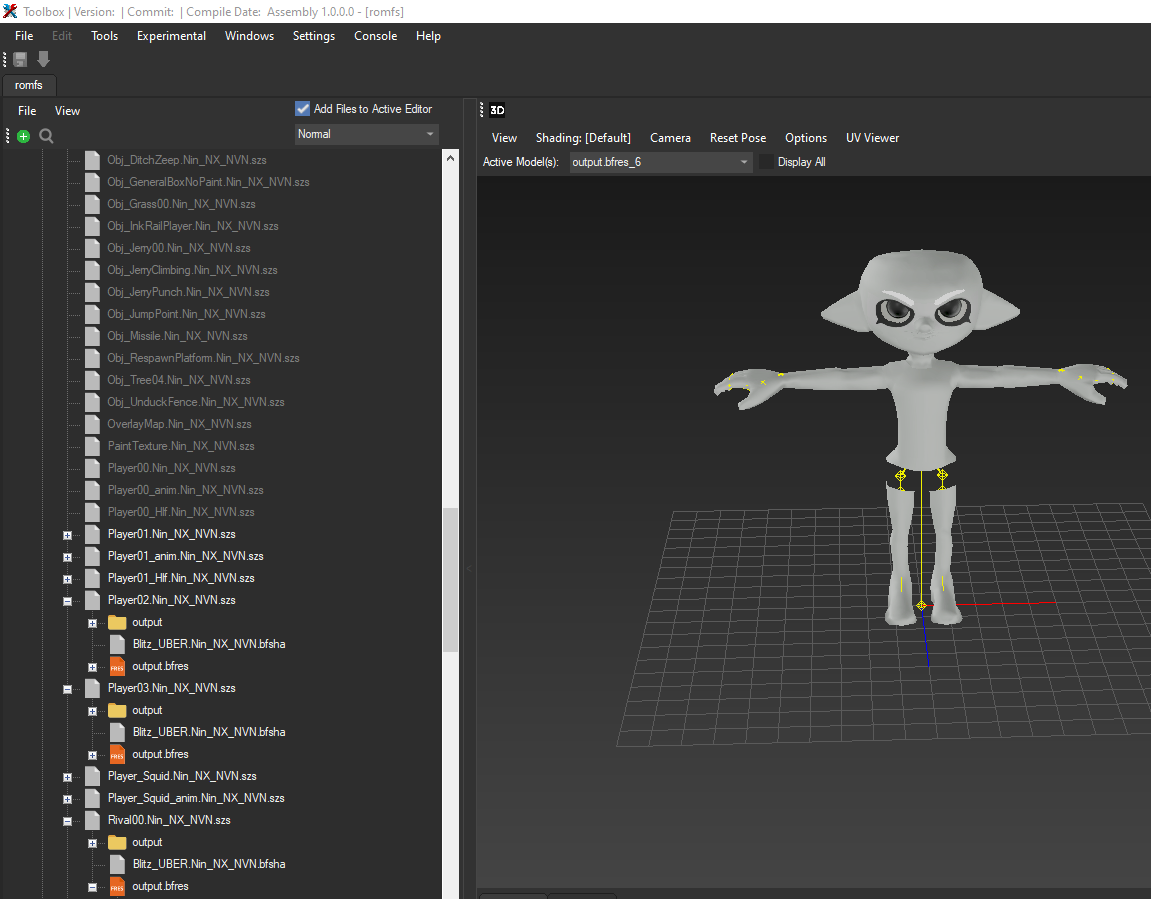Expand Player01.Nin_NX_NVN.szs node
The width and height of the screenshot is (1151, 899).
(x=68, y=535)
